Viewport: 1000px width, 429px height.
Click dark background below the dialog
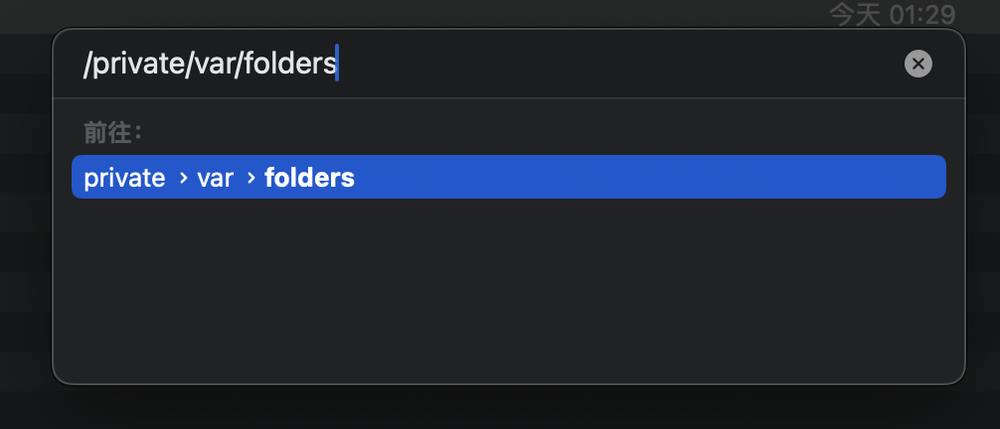coord(500,408)
